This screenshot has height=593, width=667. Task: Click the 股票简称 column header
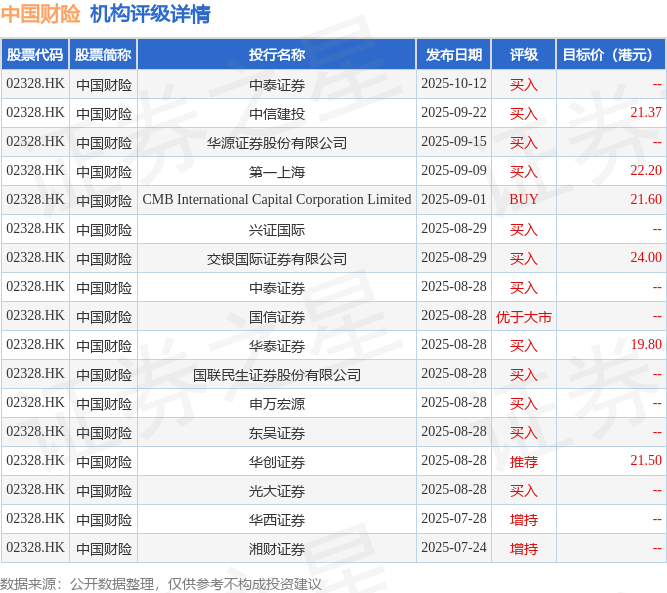pos(103,54)
